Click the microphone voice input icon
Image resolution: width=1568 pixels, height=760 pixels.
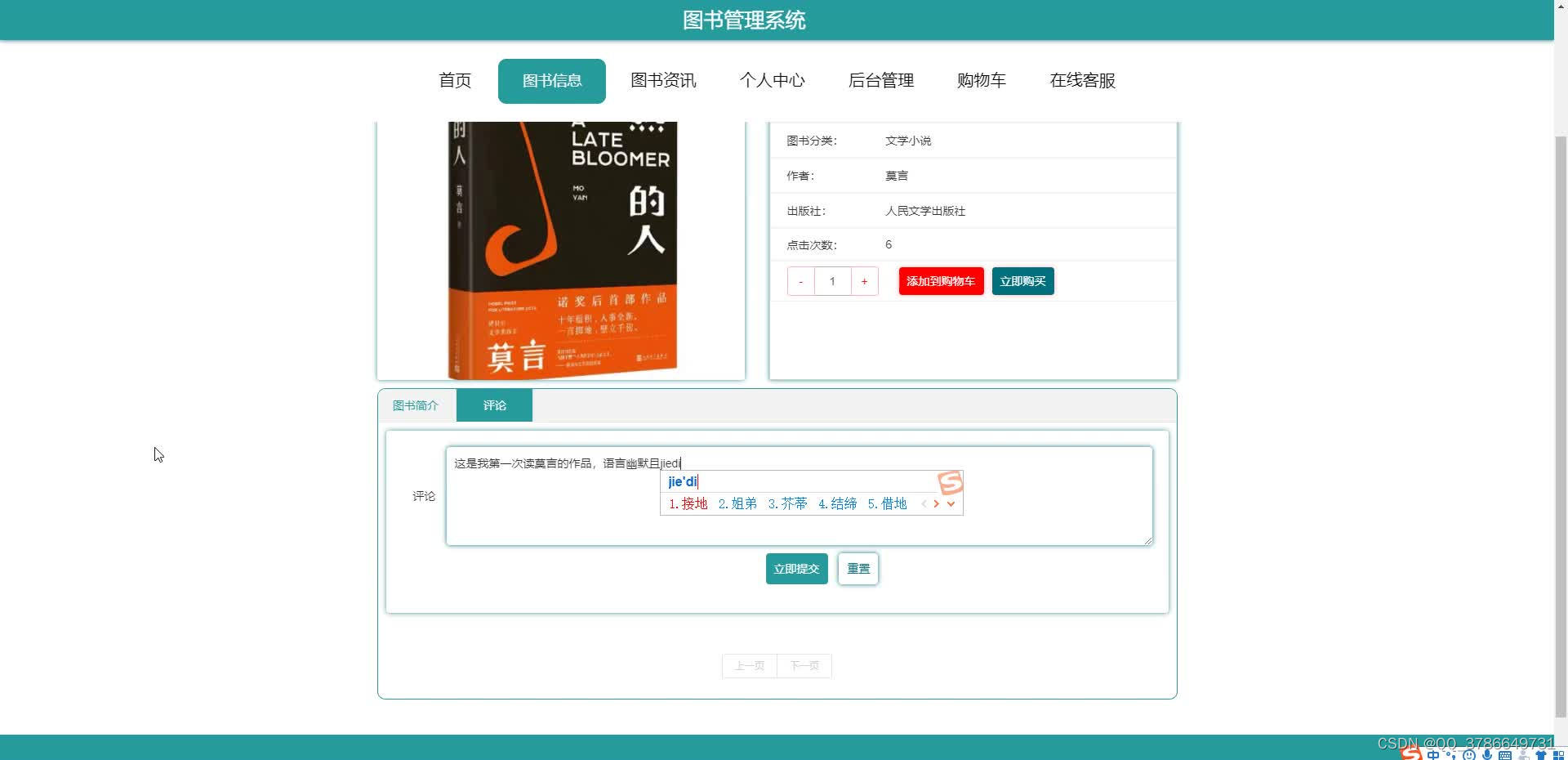coord(1487,754)
